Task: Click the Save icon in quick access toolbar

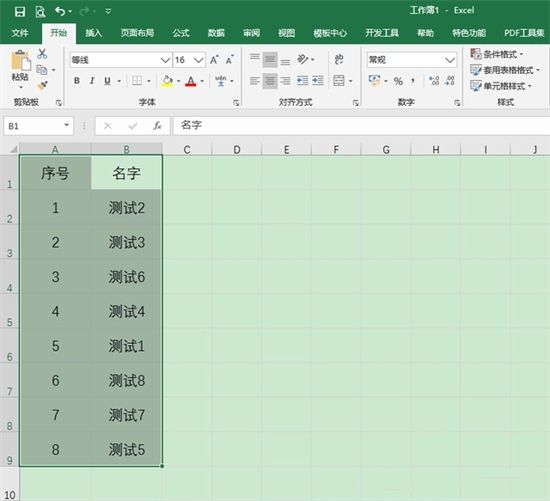Action: point(20,12)
